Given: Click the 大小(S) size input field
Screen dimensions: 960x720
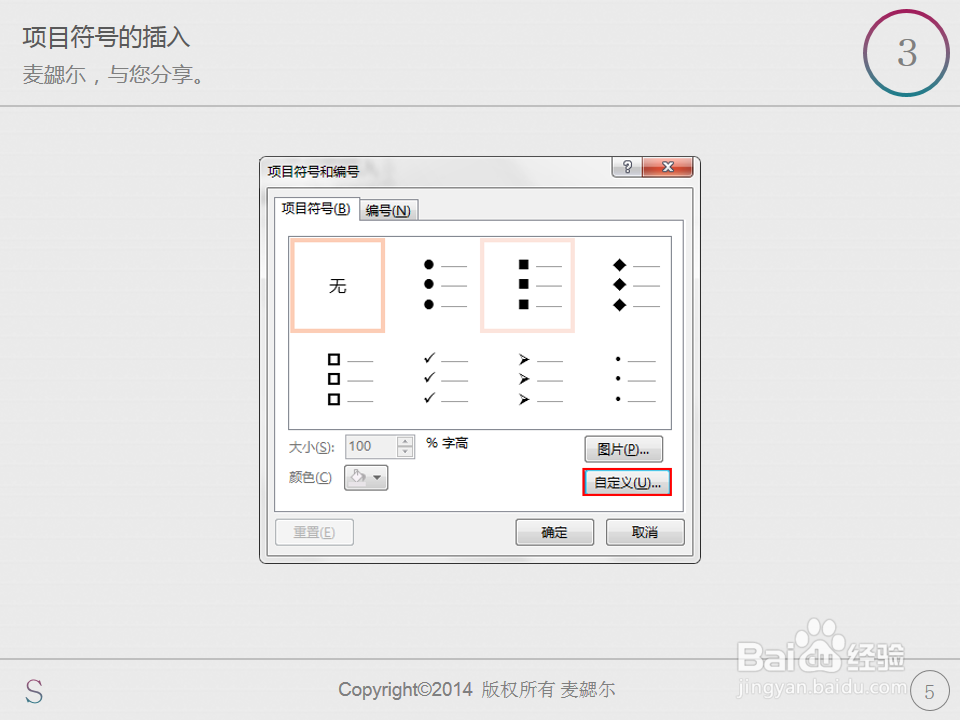Looking at the screenshot, I should 372,446.
